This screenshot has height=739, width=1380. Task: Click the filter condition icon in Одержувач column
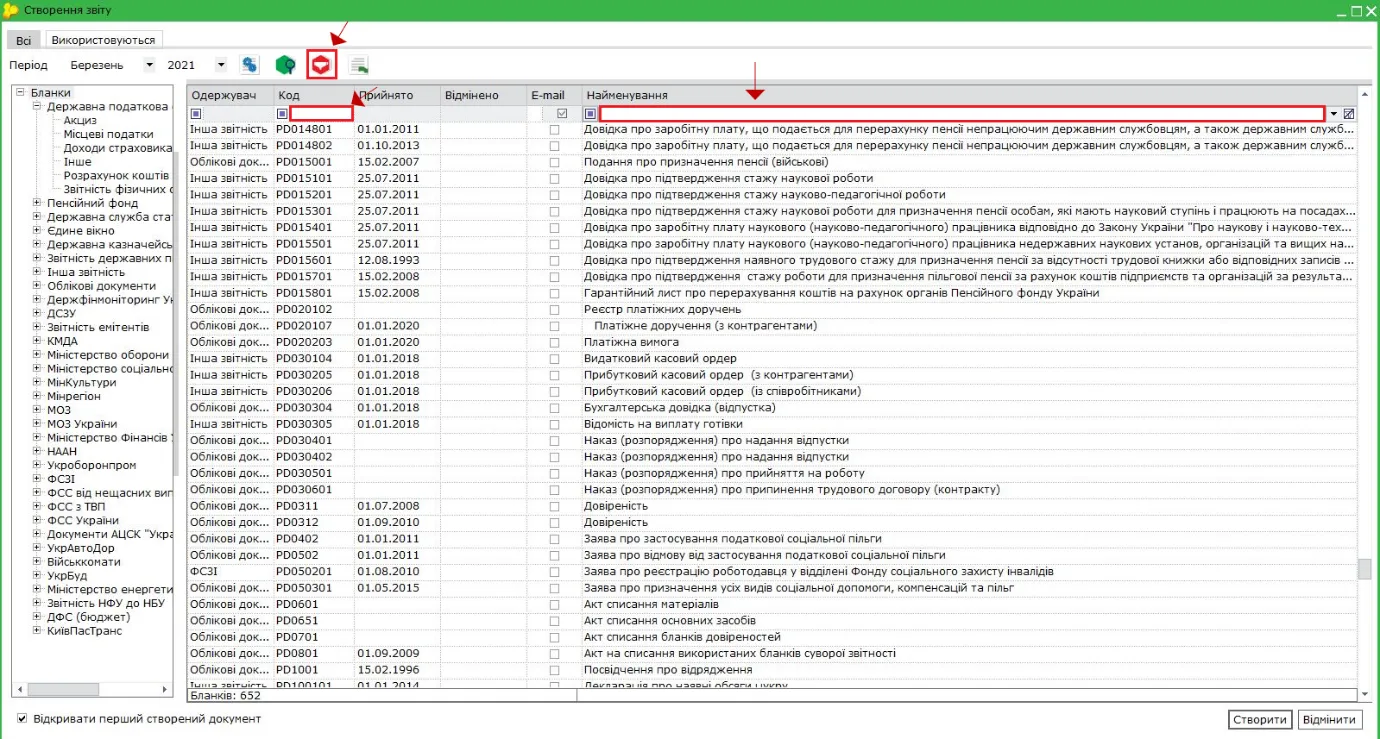[195, 114]
